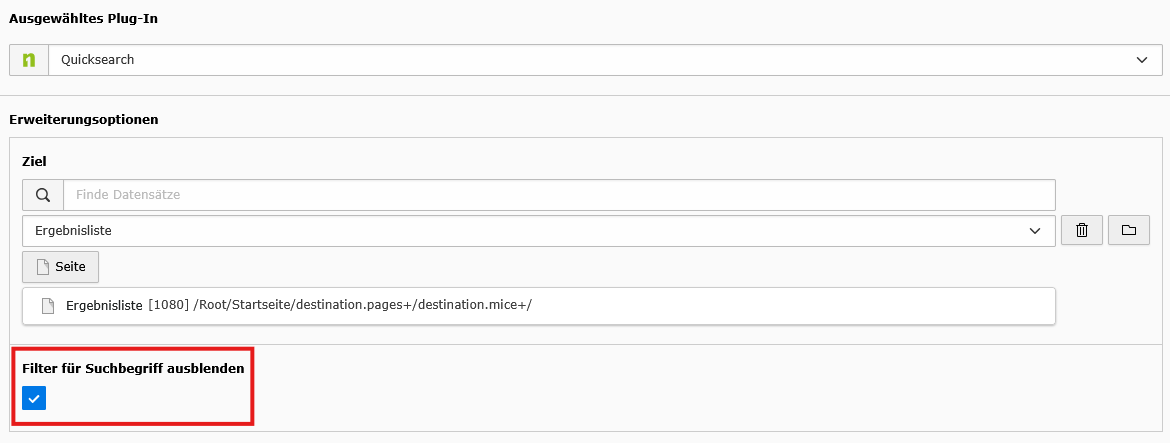The height and width of the screenshot is (443, 1170).
Task: Click the record ID [1080]
Action: [168, 306]
